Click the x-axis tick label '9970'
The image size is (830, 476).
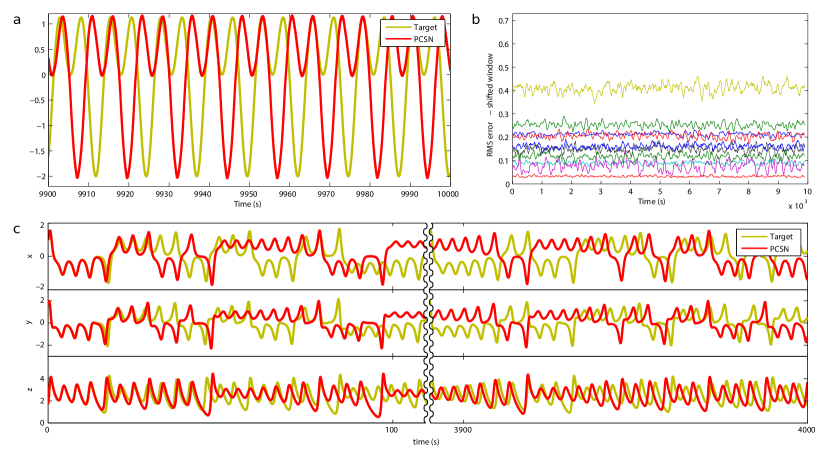coord(327,194)
